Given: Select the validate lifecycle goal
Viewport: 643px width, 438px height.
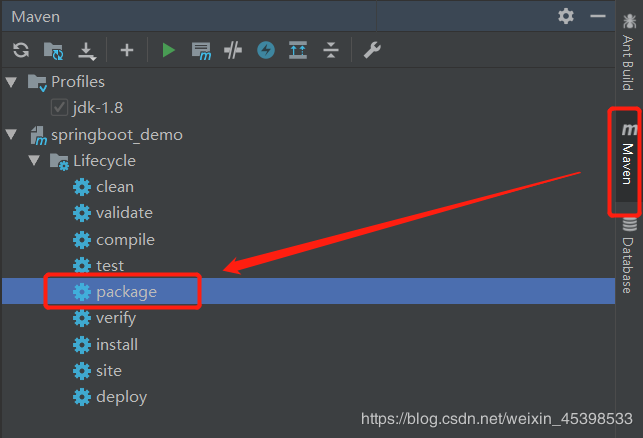Looking at the screenshot, I should (113, 213).
